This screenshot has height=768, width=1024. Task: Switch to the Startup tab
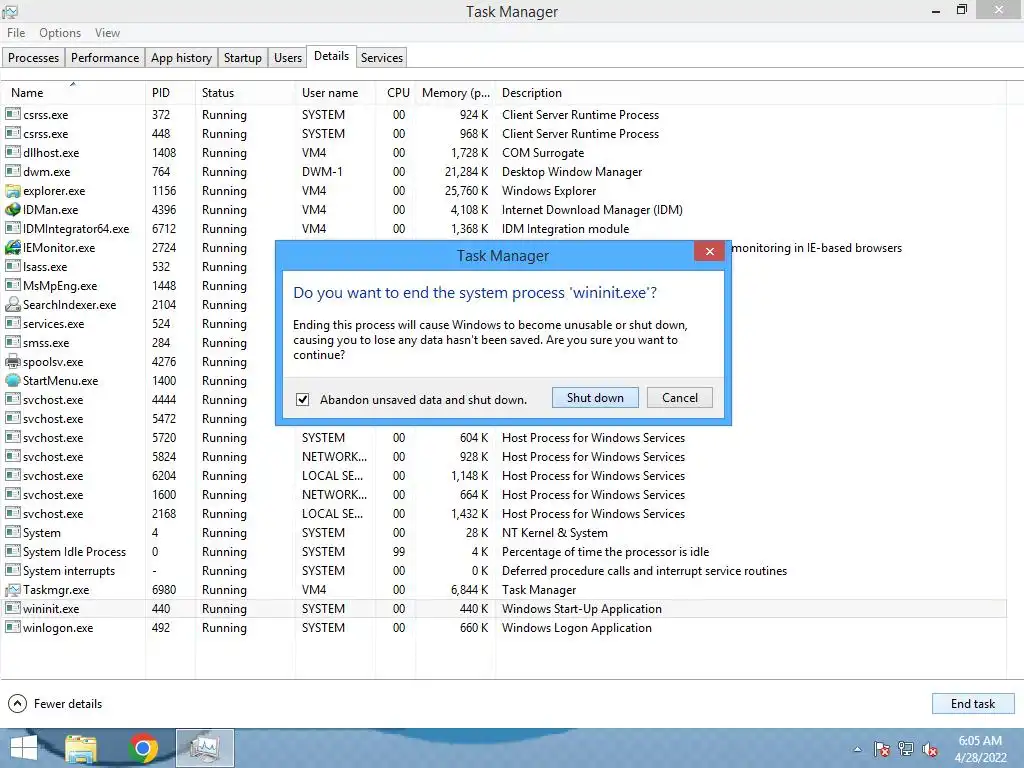click(x=243, y=57)
